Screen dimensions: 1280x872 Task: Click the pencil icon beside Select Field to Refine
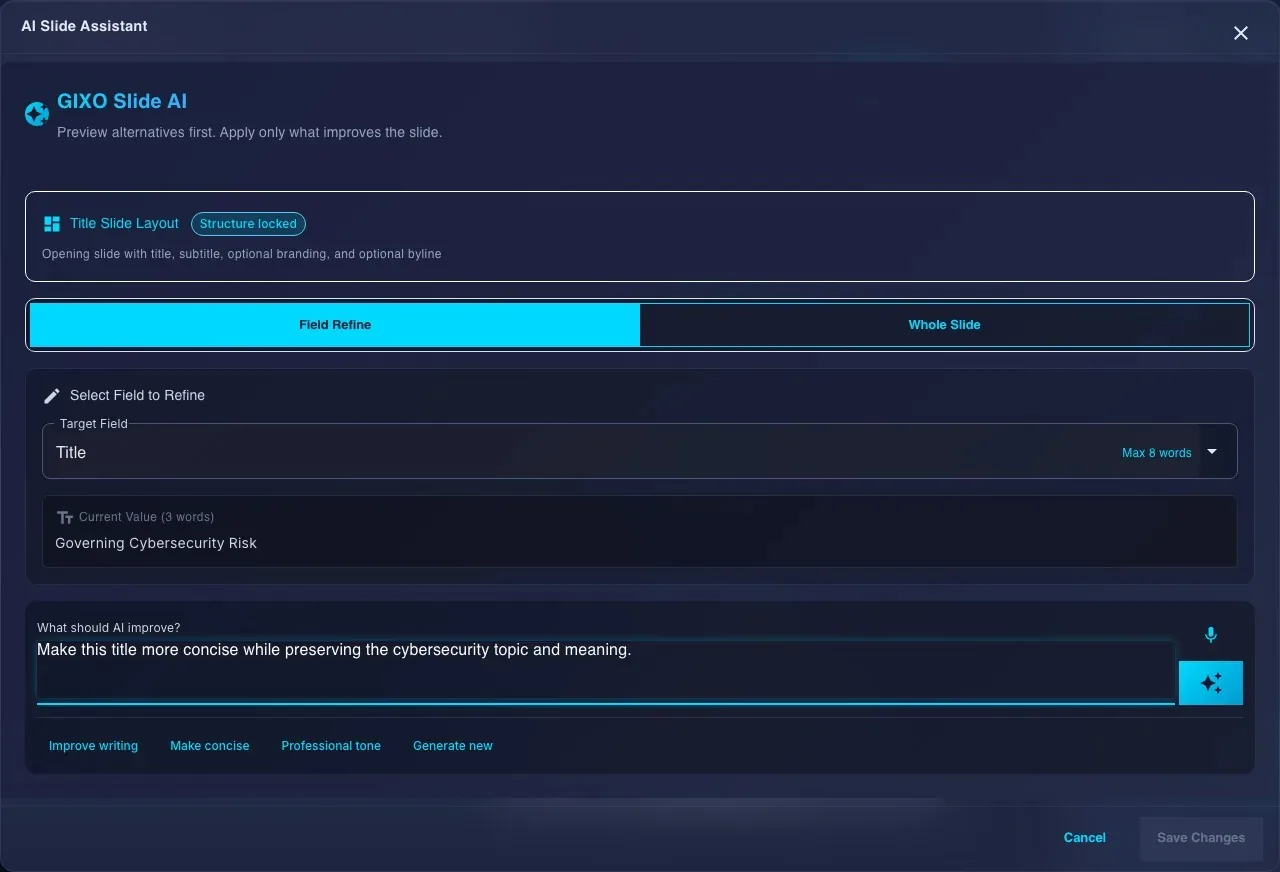click(53, 396)
